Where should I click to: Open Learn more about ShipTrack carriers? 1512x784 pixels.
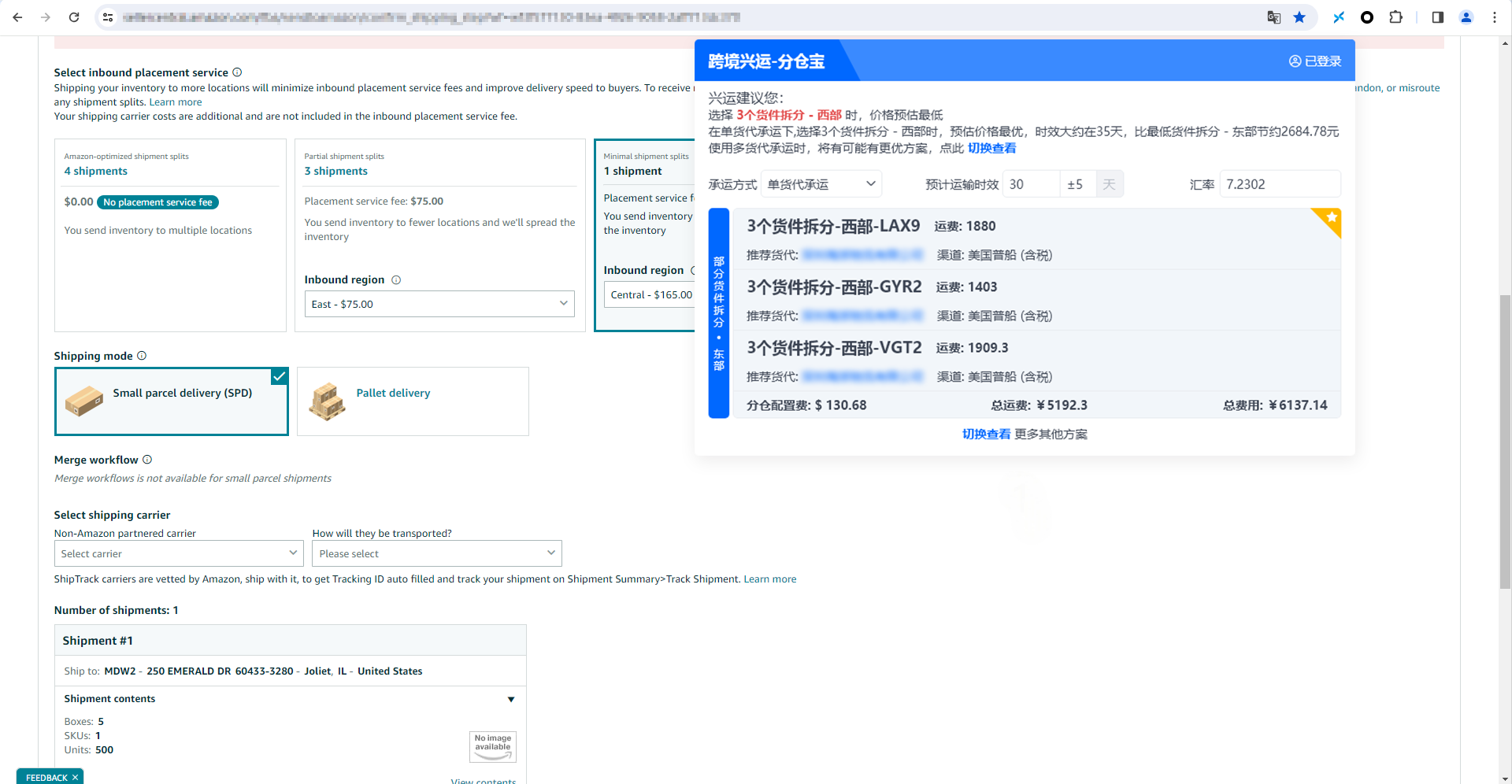[770, 579]
